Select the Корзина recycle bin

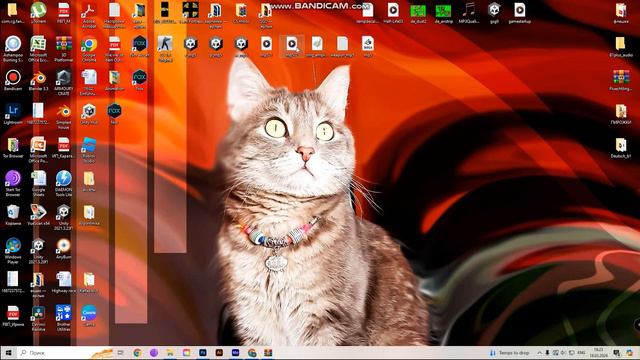13,215
